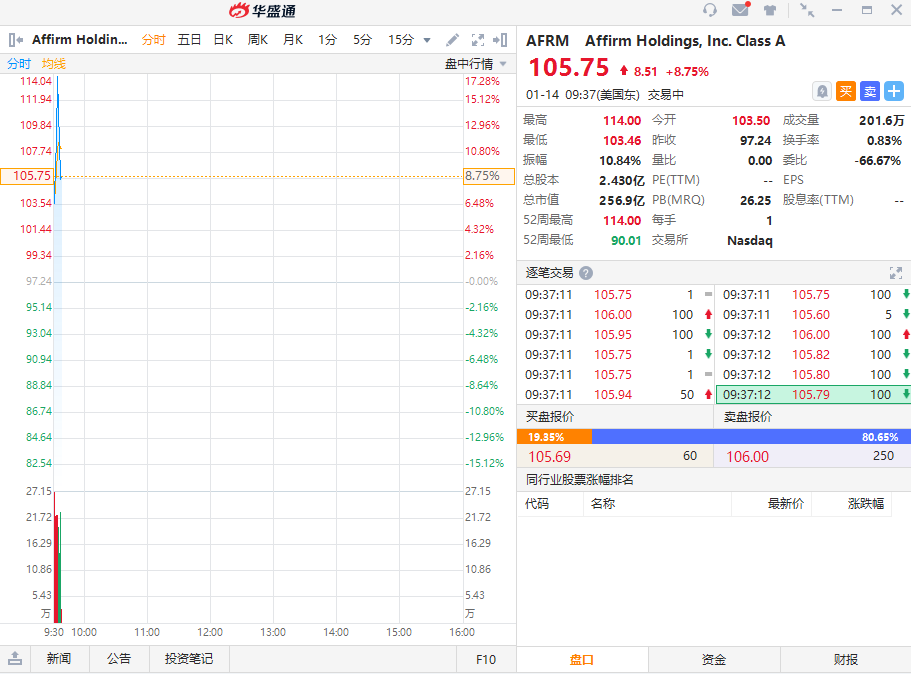911x674 pixels.
Task: Click the 成交量 value 201.6万
Action: [881, 120]
